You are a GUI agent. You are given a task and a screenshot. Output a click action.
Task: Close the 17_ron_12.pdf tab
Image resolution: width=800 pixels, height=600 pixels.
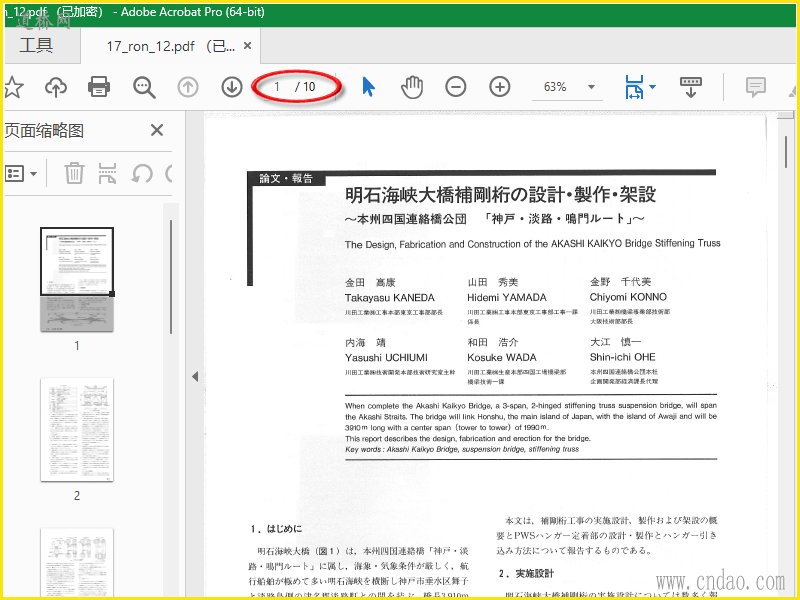click(247, 46)
